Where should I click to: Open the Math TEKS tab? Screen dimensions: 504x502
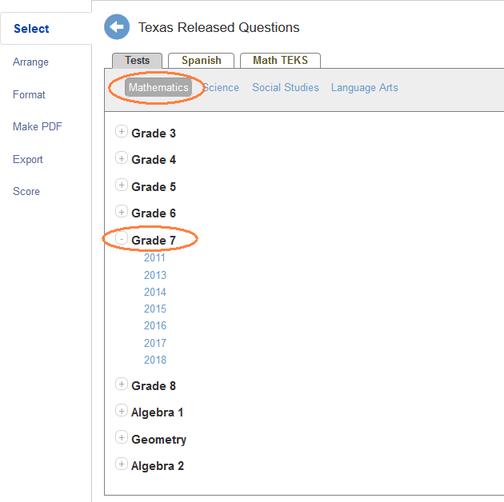tap(280, 60)
